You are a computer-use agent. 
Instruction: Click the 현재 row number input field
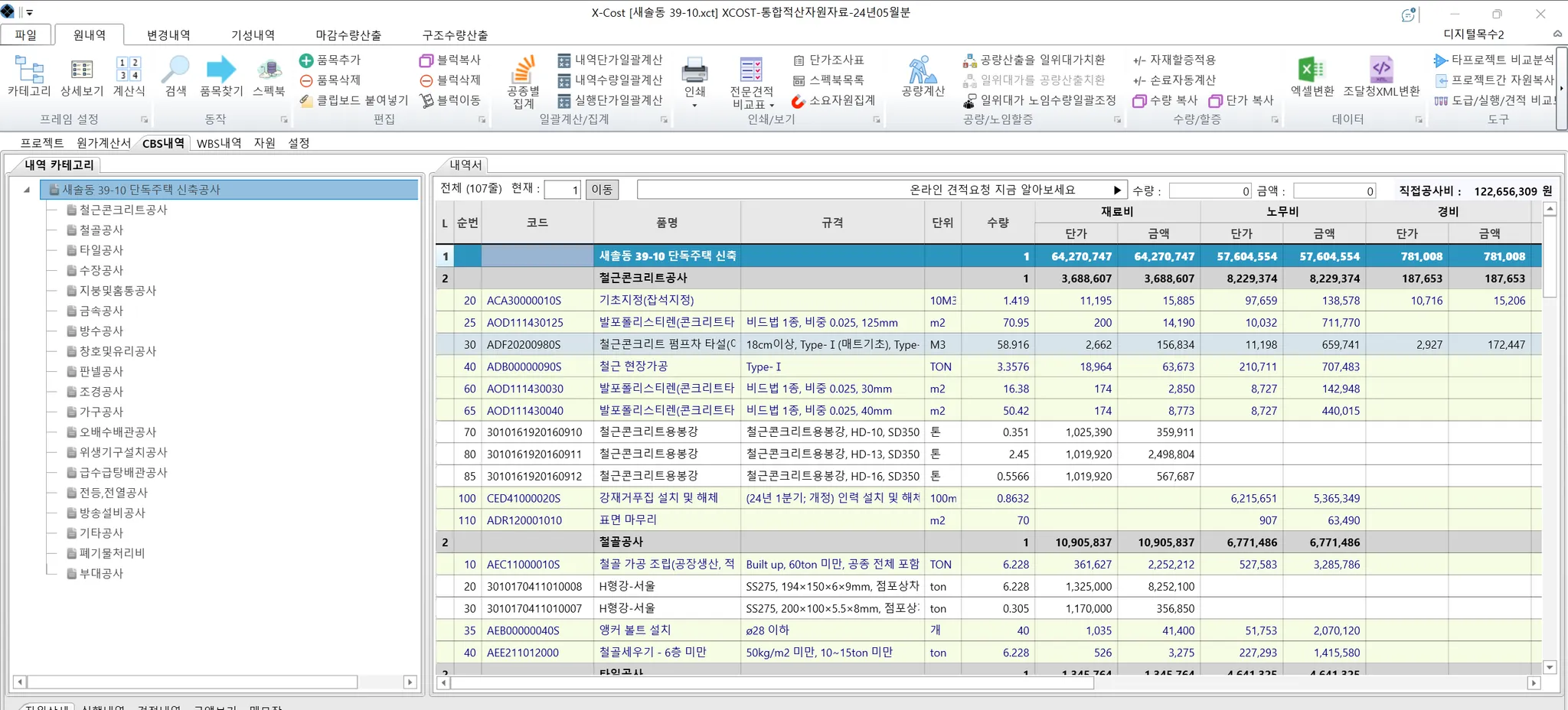tap(563, 190)
